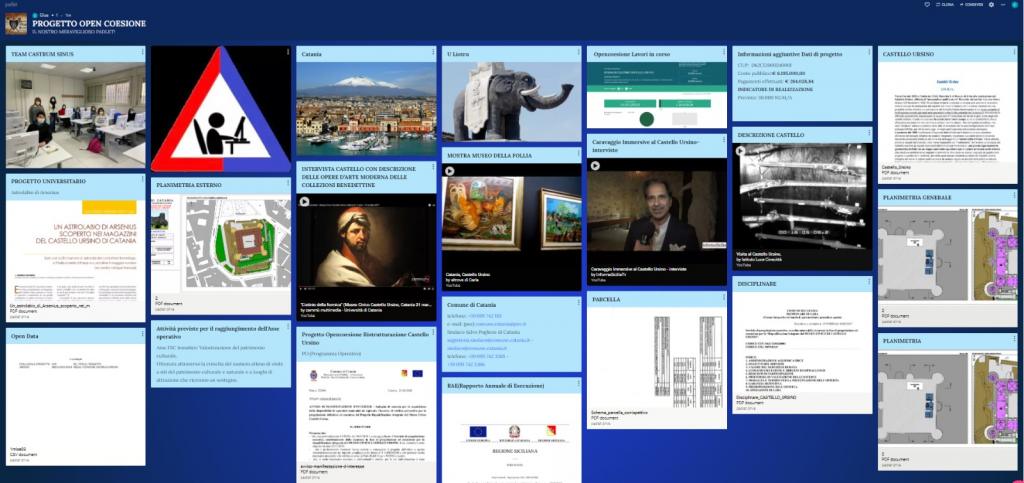Image resolution: width=1024 pixels, height=483 pixels.
Task: Open the PLANIMETRIA GENERALE floor plan PDF
Action: pos(948,257)
